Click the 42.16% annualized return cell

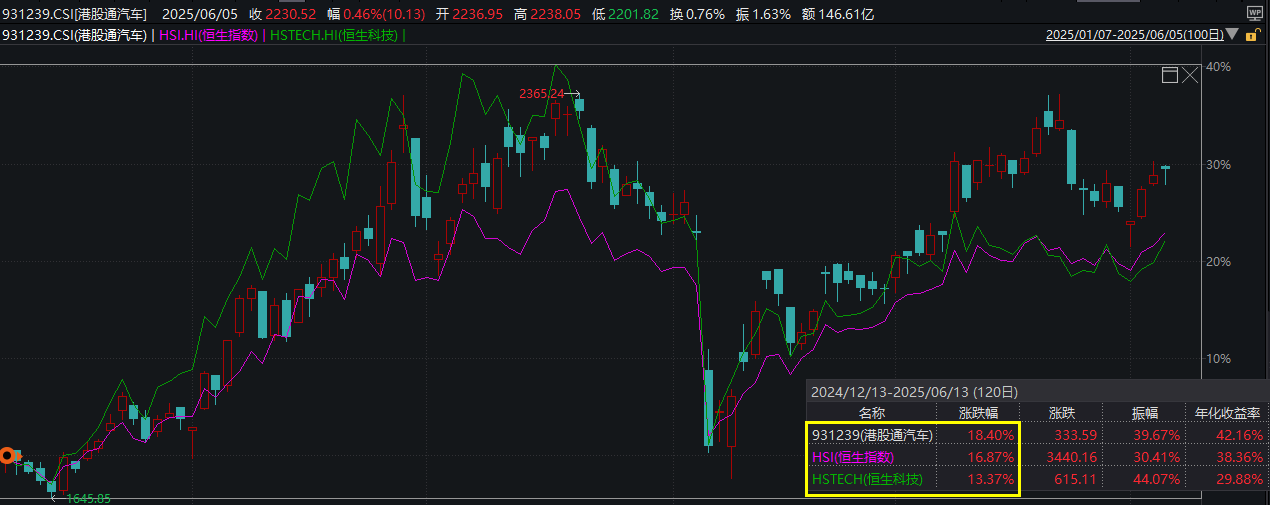coord(1240,435)
